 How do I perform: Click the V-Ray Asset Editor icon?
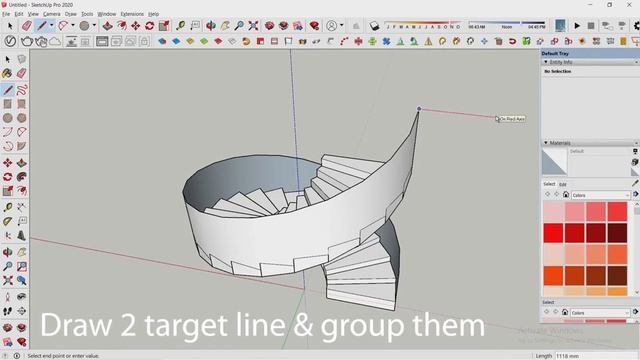[10, 41]
